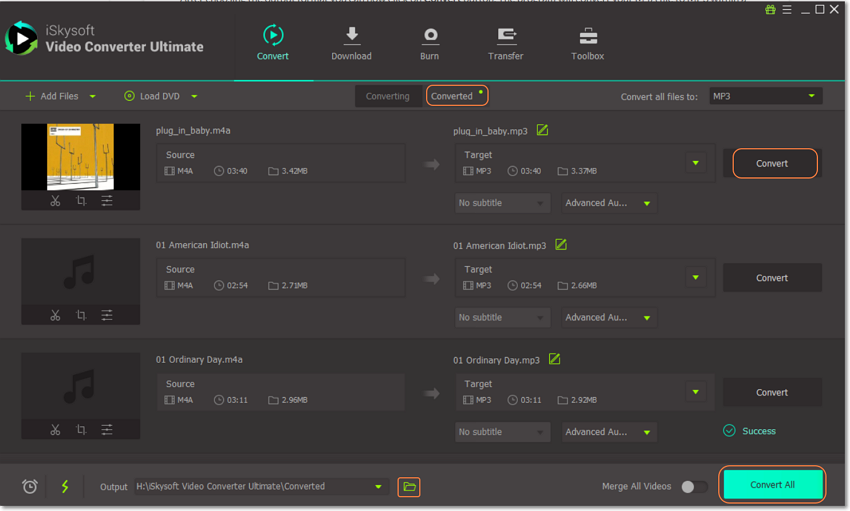This screenshot has width=850, height=511.
Task: Edit the plug_in_baby.mp3 output filename
Action: tap(542, 130)
